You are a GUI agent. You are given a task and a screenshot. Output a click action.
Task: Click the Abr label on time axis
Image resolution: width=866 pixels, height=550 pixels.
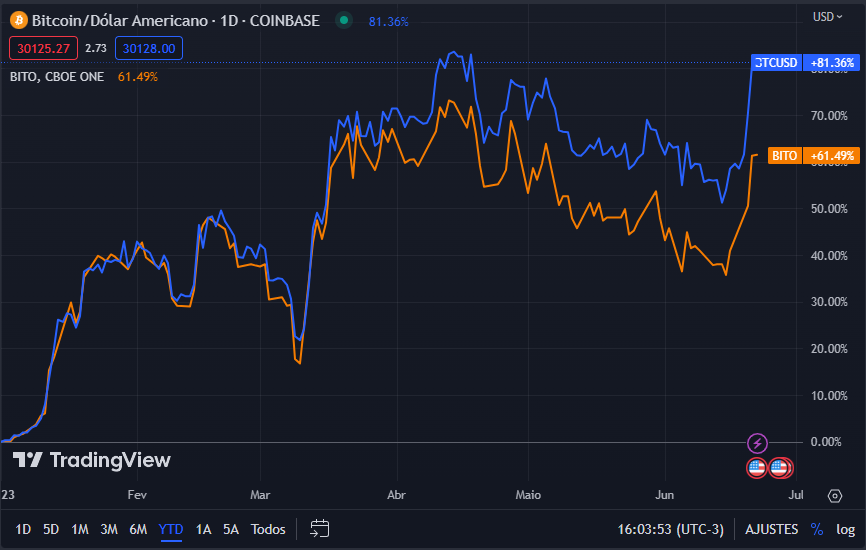396,495
